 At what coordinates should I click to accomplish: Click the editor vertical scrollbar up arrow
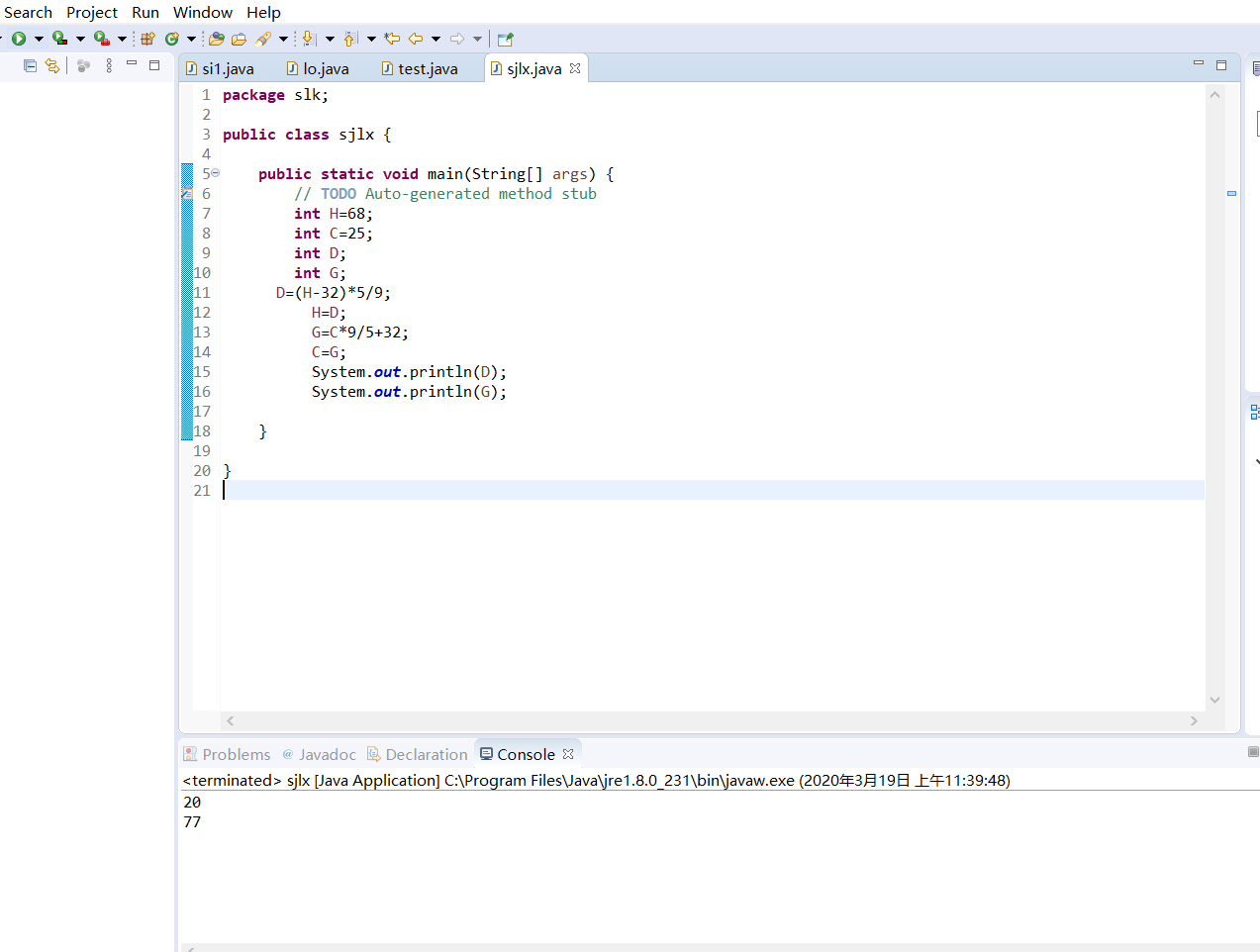1214,95
